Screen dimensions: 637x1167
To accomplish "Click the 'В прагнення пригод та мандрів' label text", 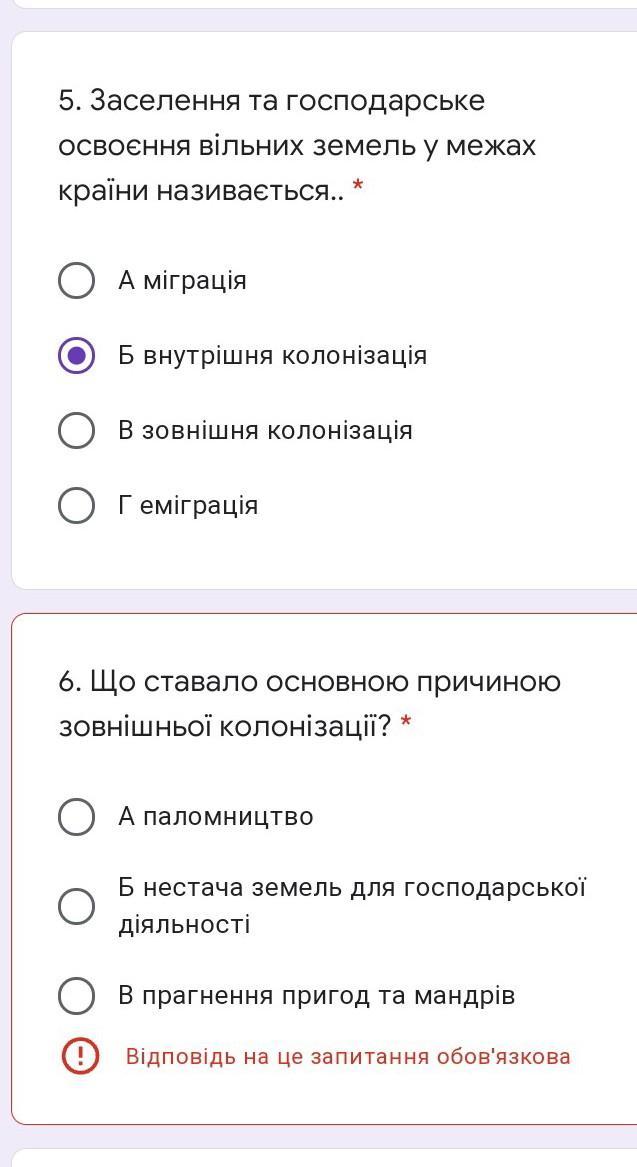I will (316, 996).
